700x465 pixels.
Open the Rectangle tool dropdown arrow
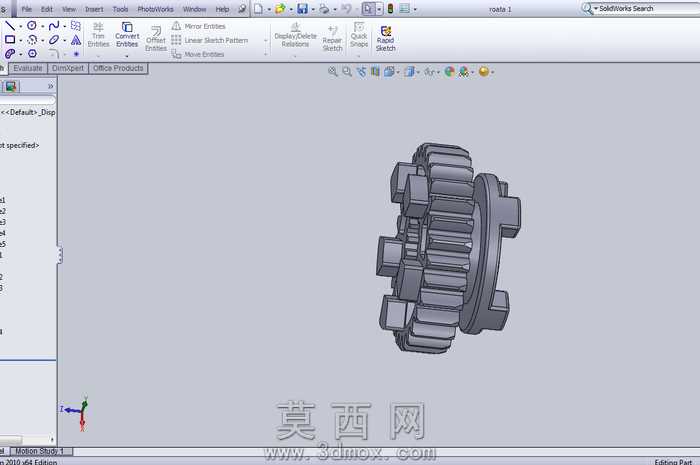(21, 40)
